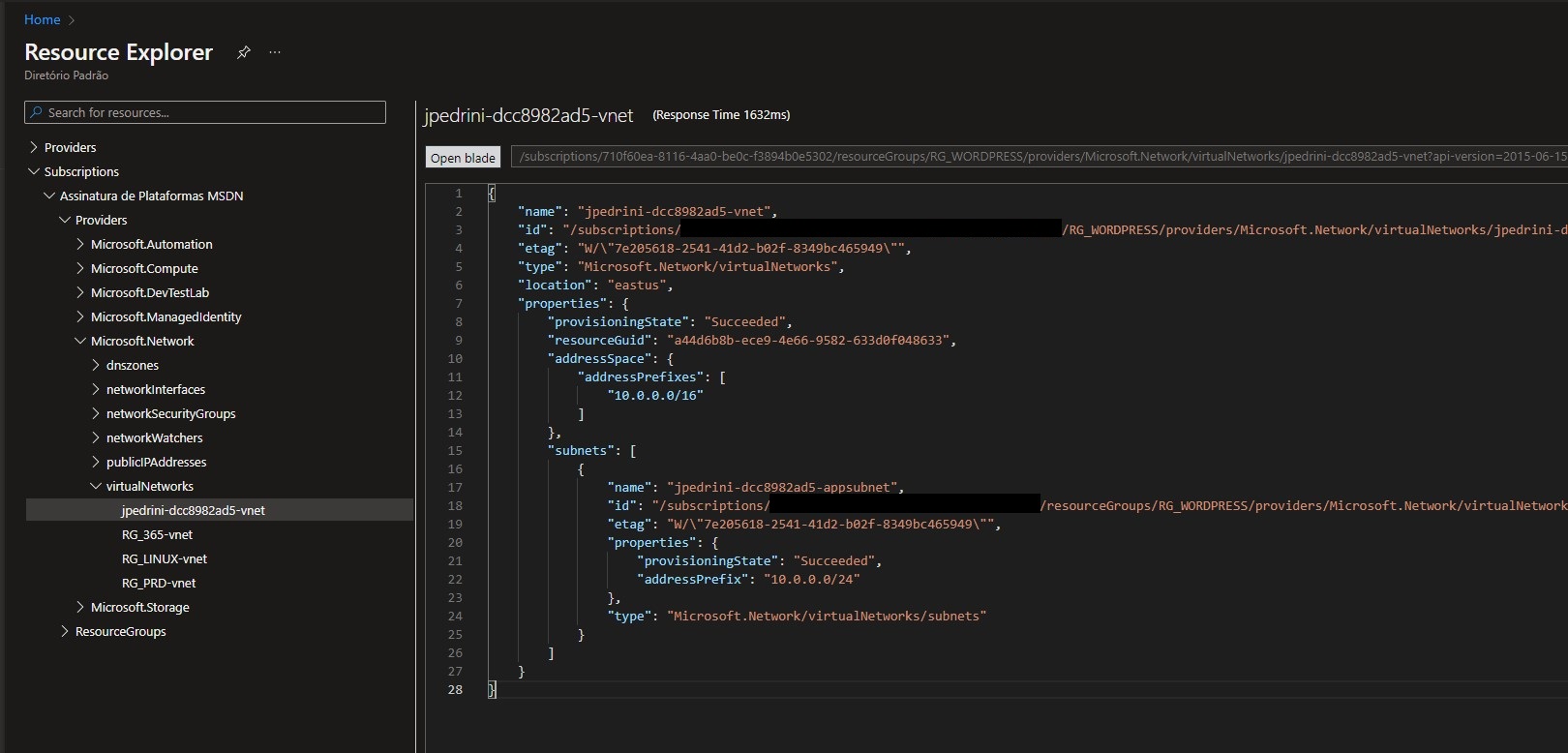Click the "10.0.0.0/16" address prefix value

655,395
